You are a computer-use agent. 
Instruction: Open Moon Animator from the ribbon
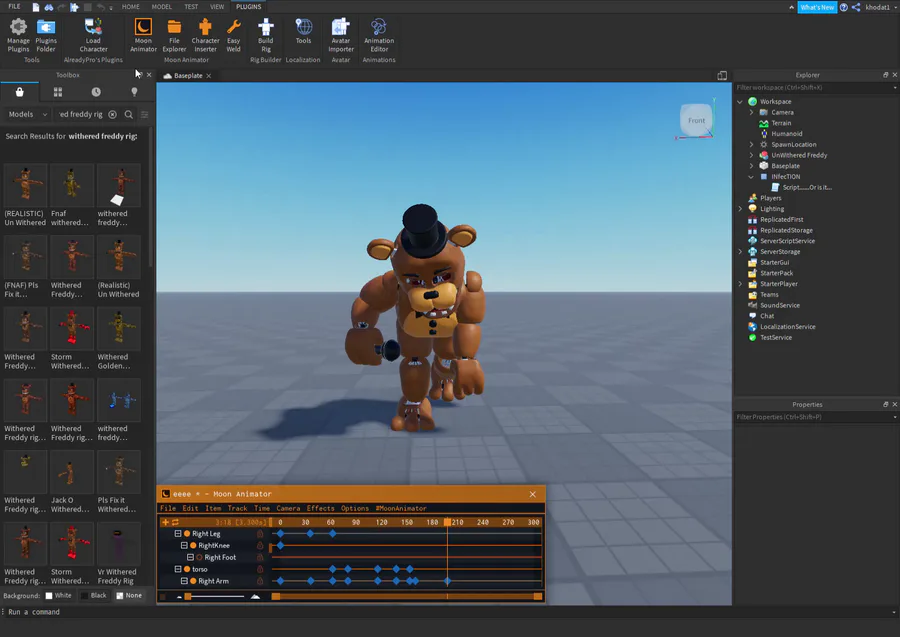click(x=143, y=35)
